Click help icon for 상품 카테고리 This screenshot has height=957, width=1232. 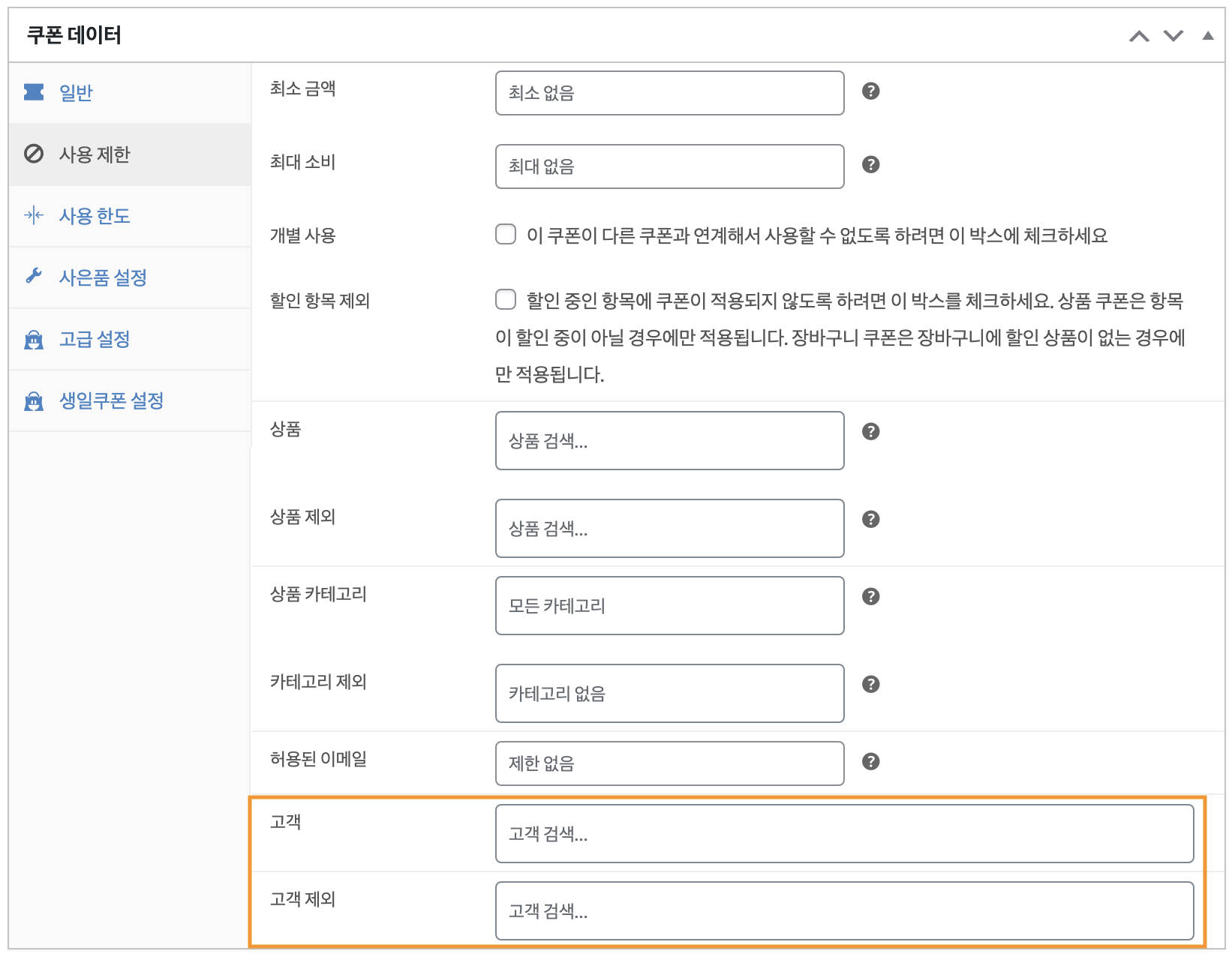coord(870,596)
